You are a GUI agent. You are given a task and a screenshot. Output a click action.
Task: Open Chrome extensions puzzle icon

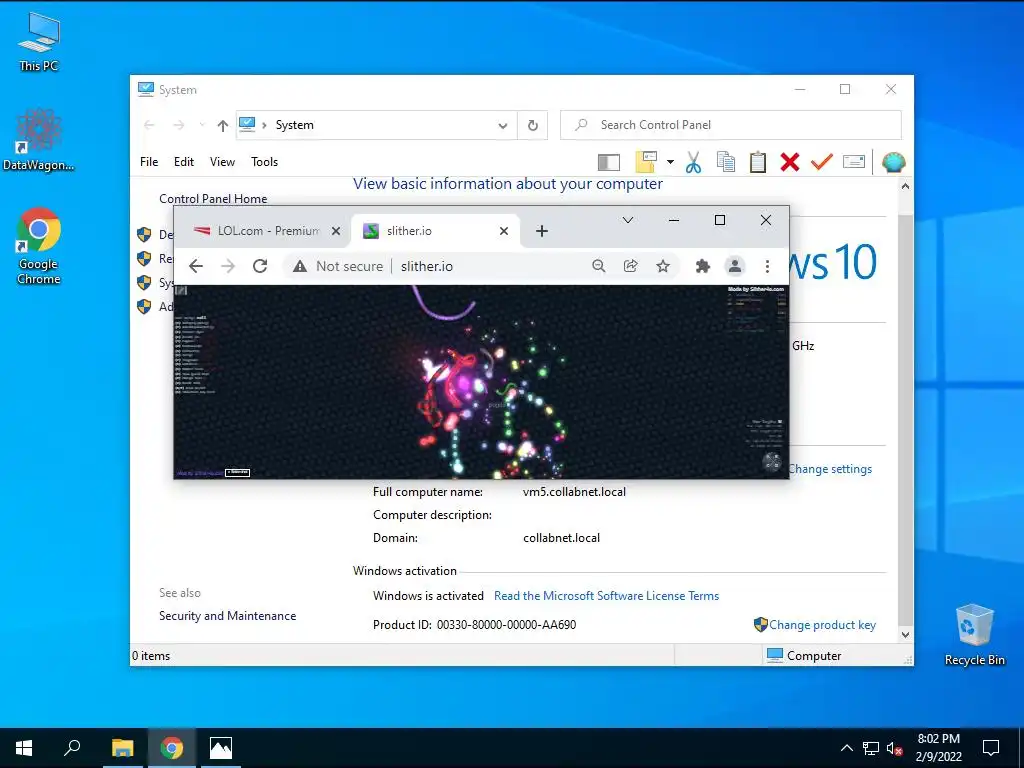(703, 266)
